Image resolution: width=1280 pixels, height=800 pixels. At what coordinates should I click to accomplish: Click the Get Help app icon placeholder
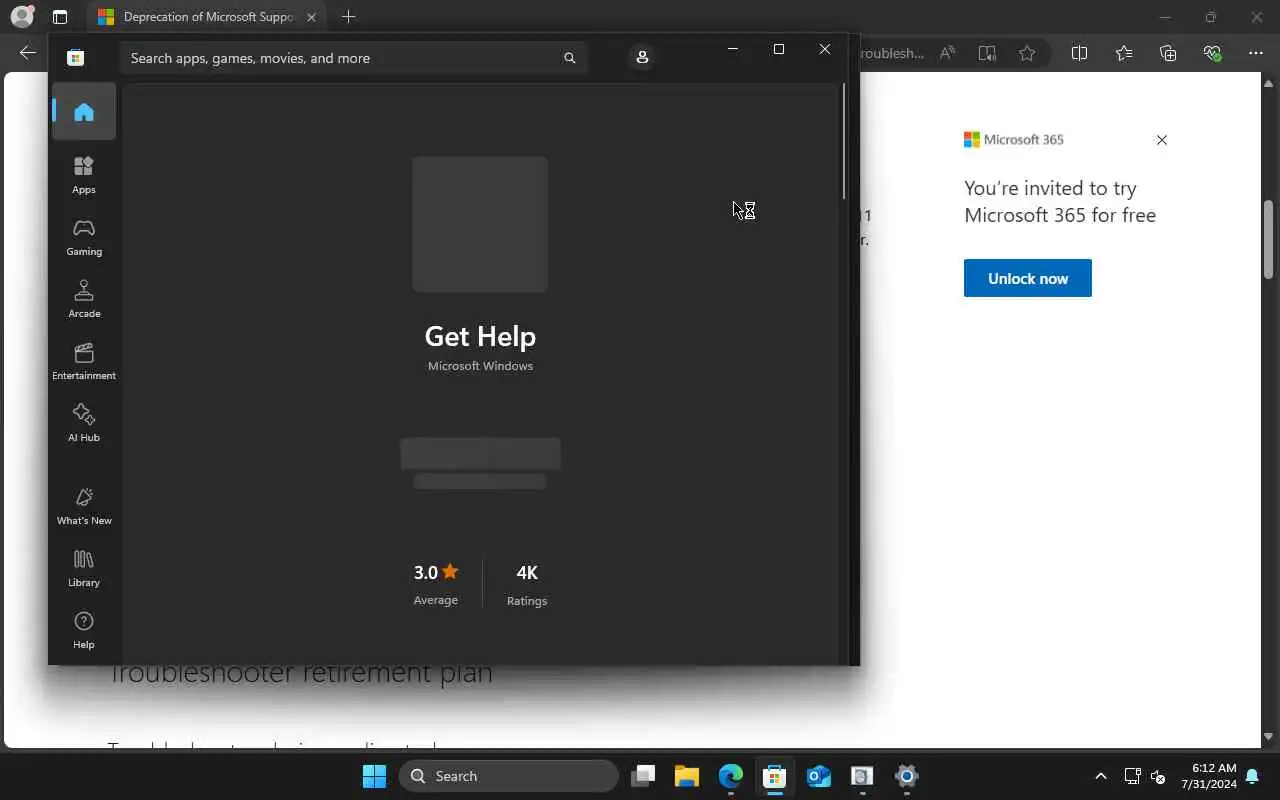tap(480, 224)
